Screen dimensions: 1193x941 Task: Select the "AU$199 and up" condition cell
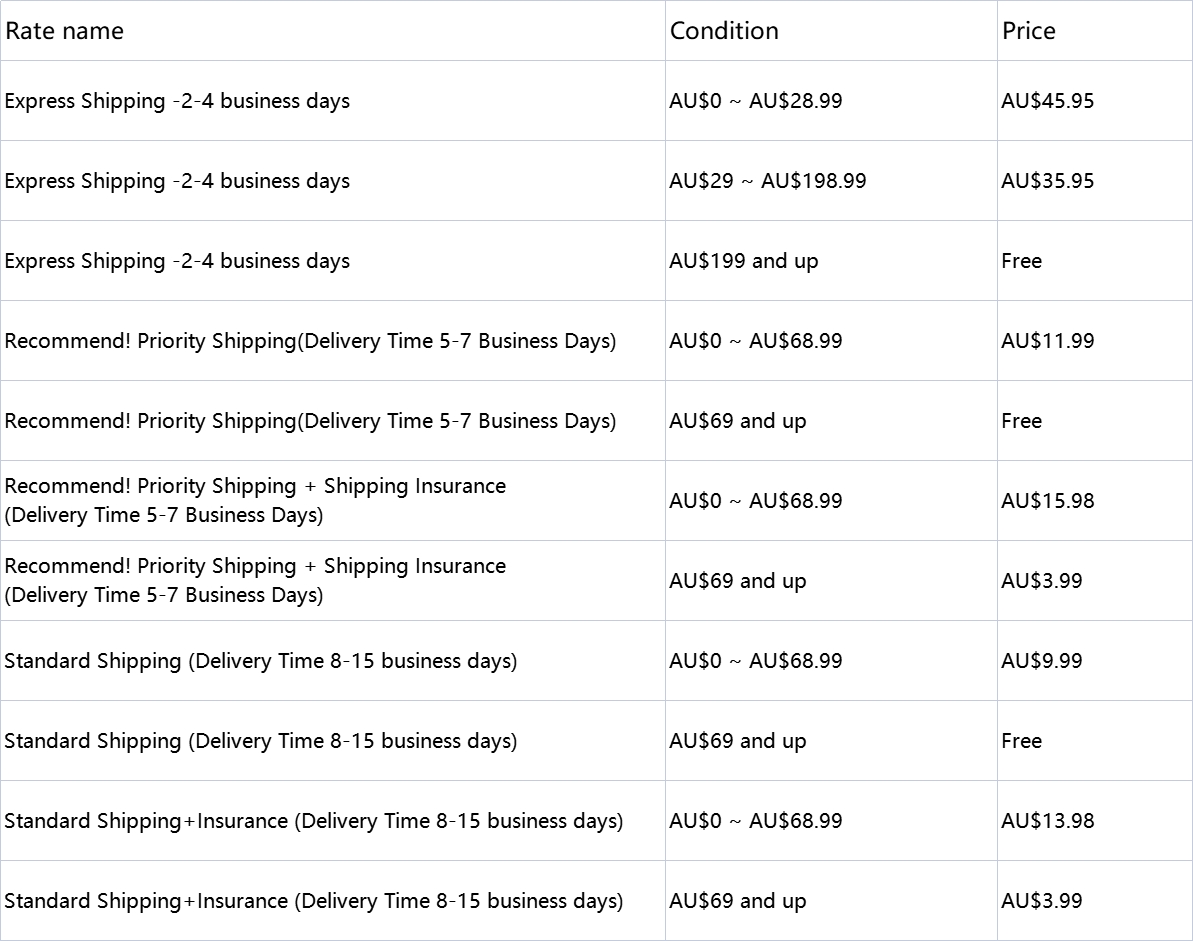pyautogui.click(x=743, y=261)
